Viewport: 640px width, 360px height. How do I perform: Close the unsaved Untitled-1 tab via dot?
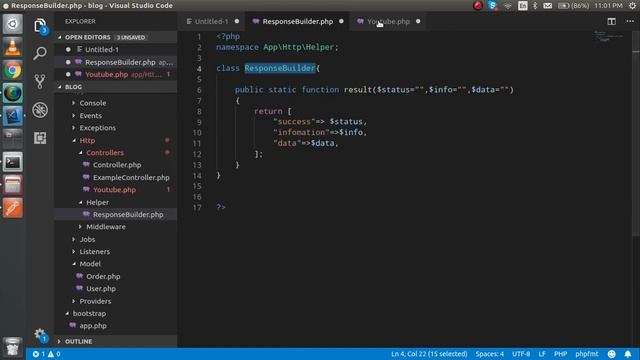pos(237,21)
